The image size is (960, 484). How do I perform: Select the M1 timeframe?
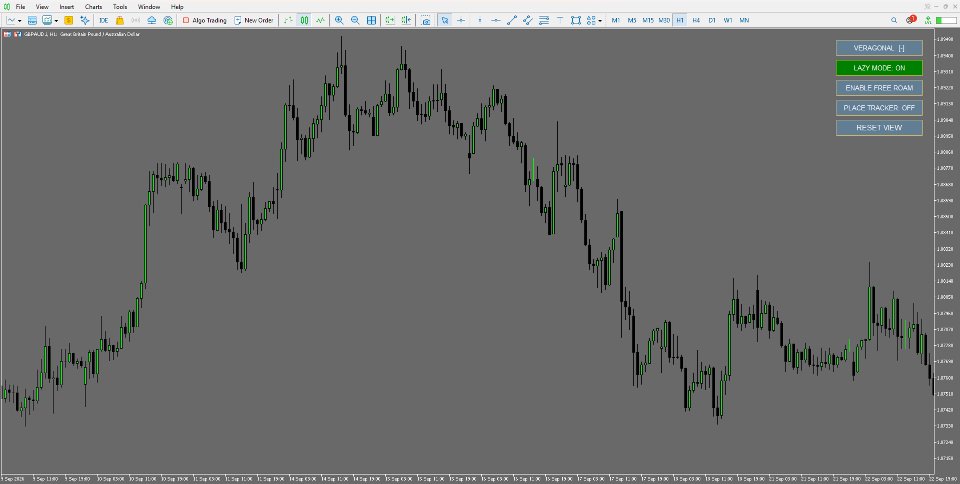pyautogui.click(x=616, y=20)
